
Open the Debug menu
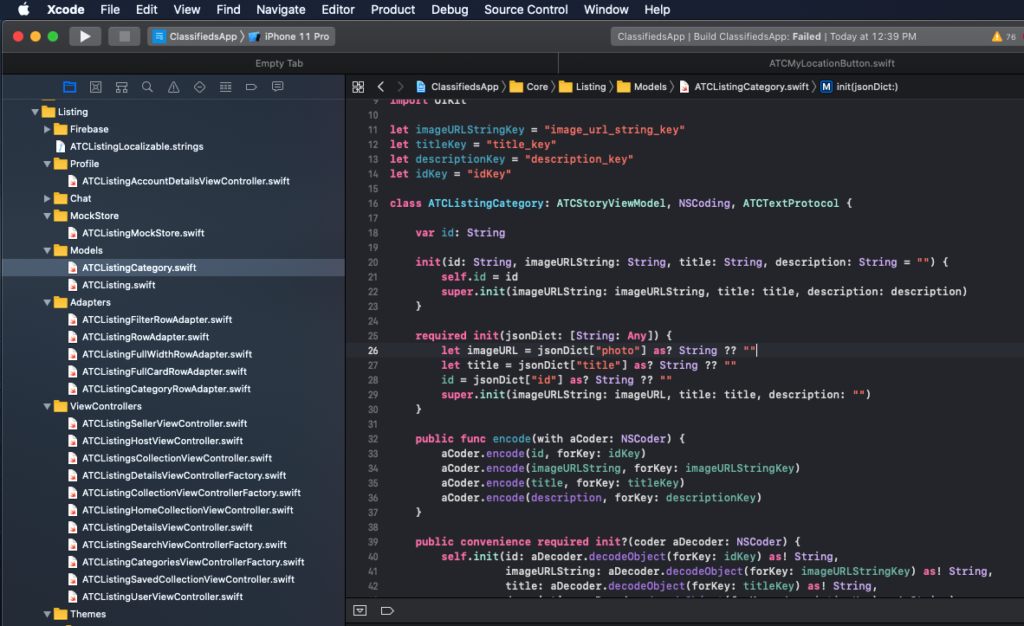pyautogui.click(x=450, y=10)
